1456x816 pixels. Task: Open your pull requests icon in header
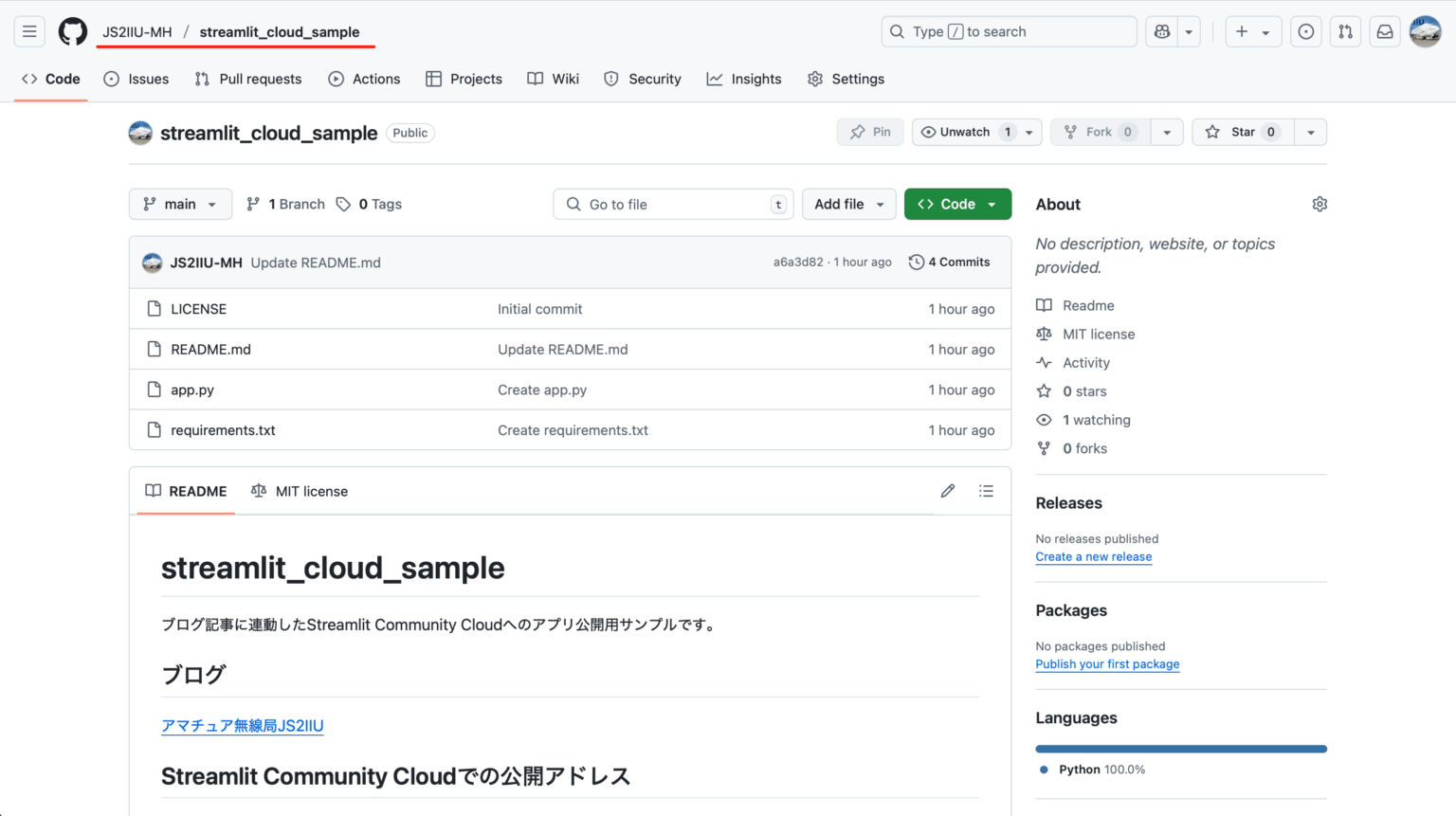[x=1345, y=31]
